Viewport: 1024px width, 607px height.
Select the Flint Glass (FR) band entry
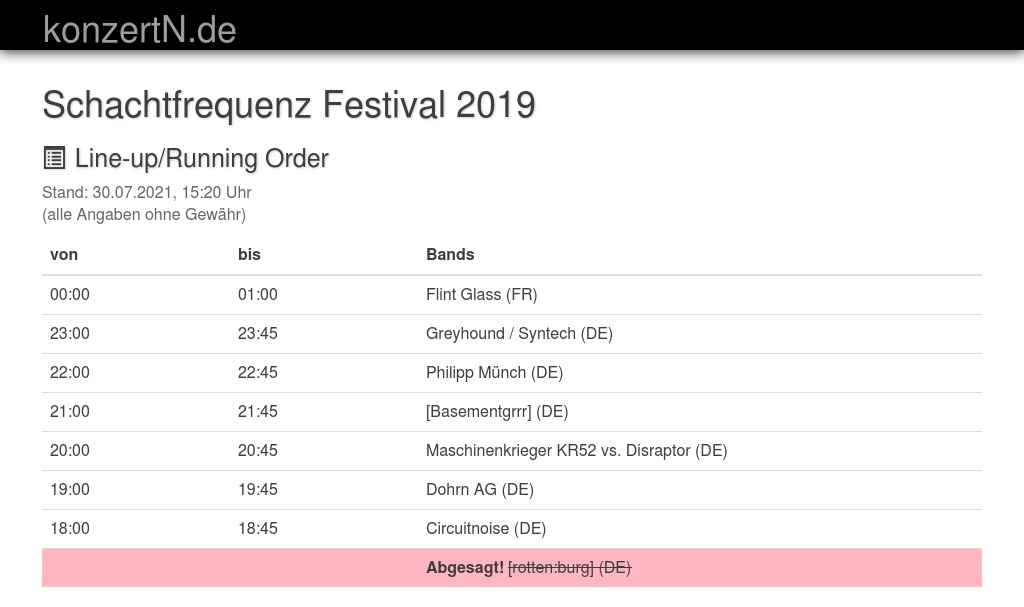[481, 294]
